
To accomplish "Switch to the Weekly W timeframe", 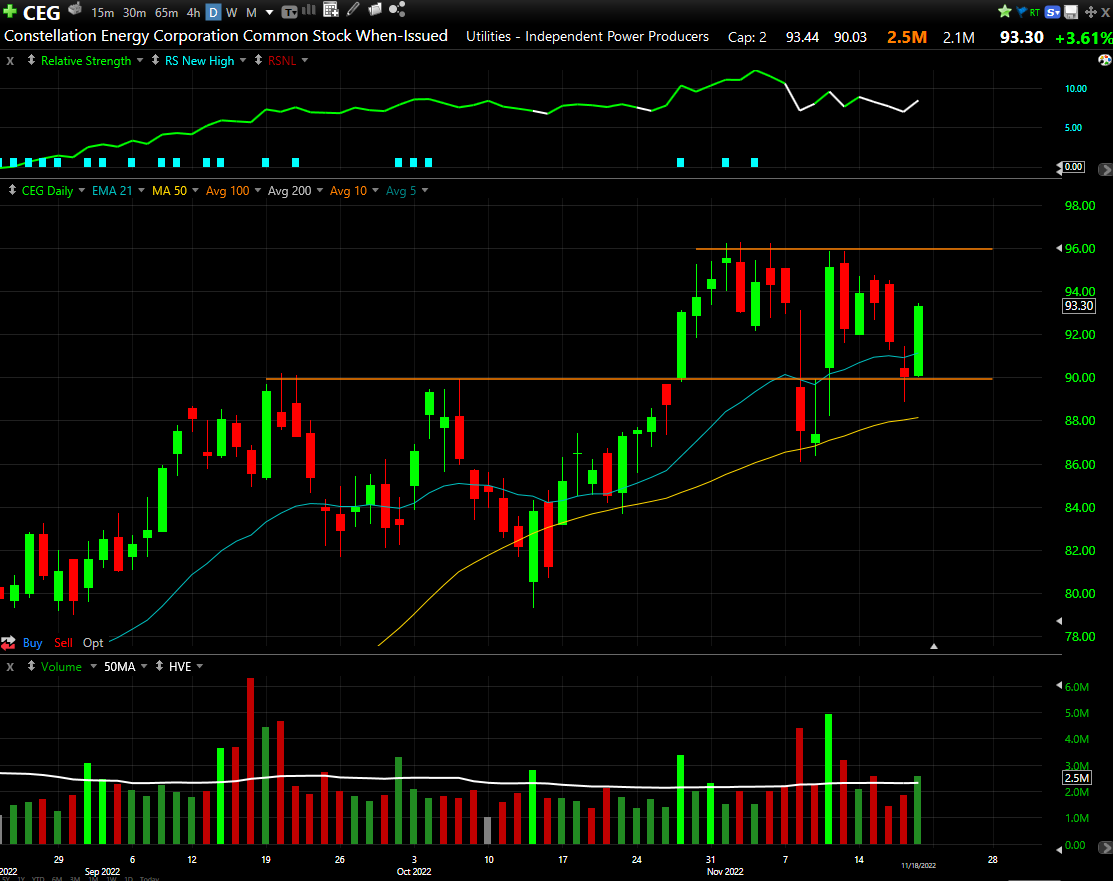I will (x=231, y=13).
